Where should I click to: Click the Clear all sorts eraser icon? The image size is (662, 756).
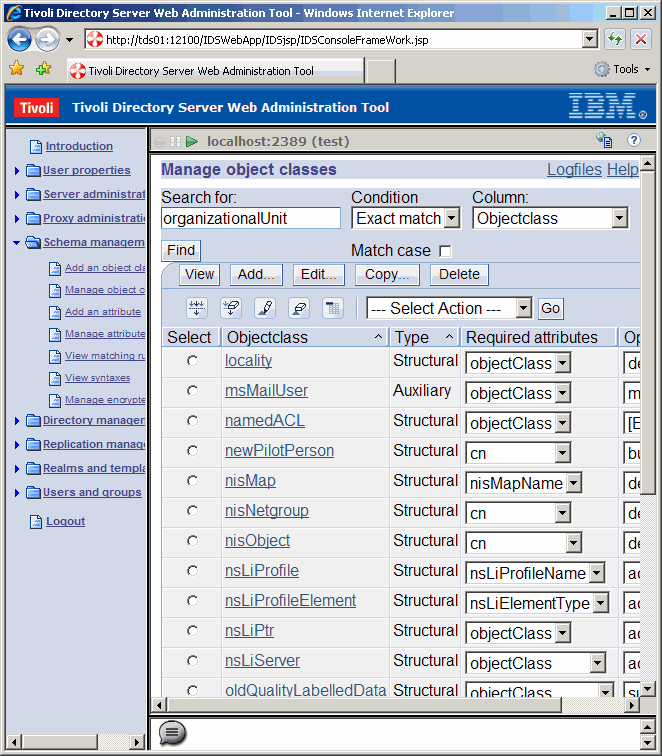point(298,308)
